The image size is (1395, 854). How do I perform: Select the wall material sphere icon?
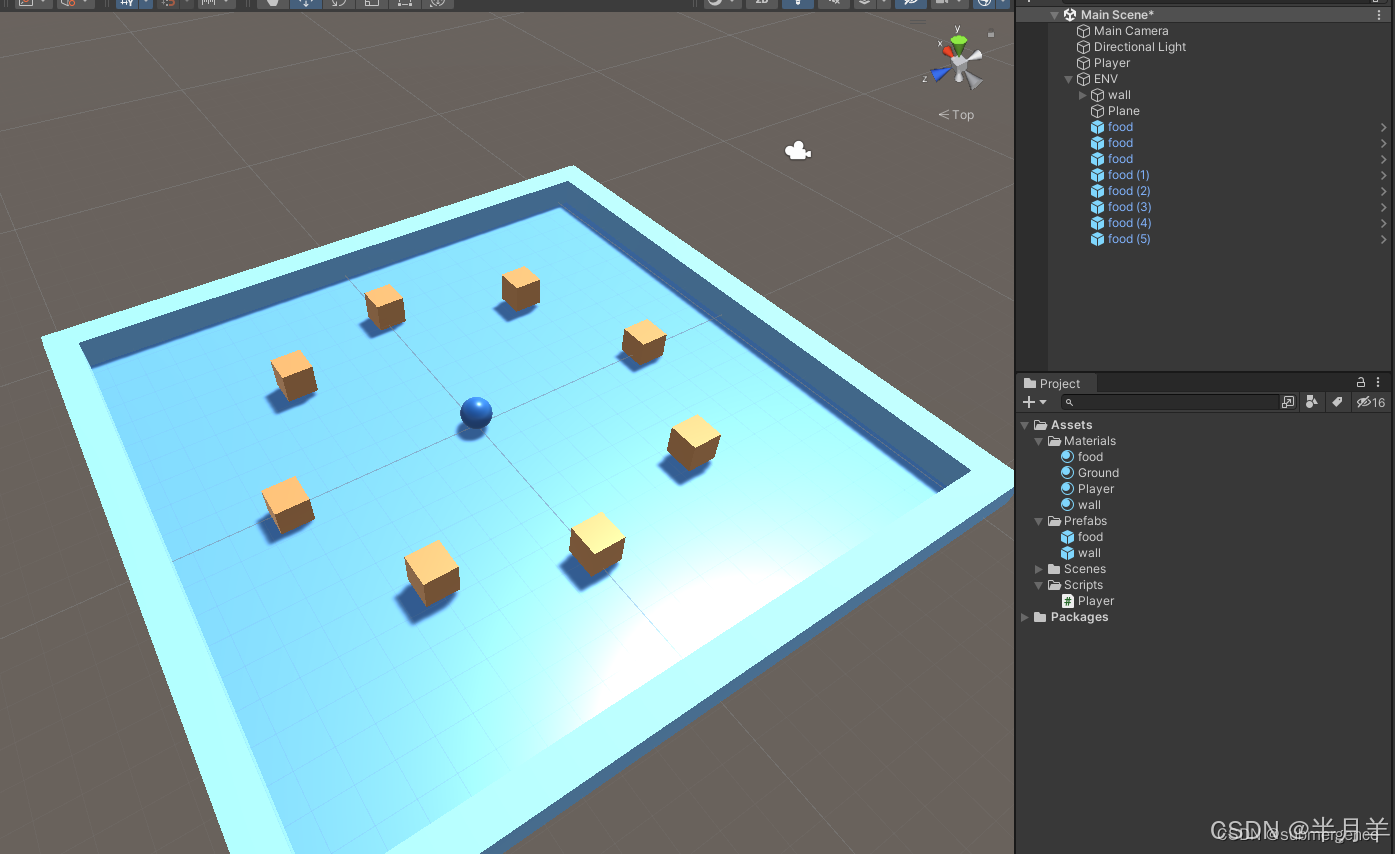1067,505
